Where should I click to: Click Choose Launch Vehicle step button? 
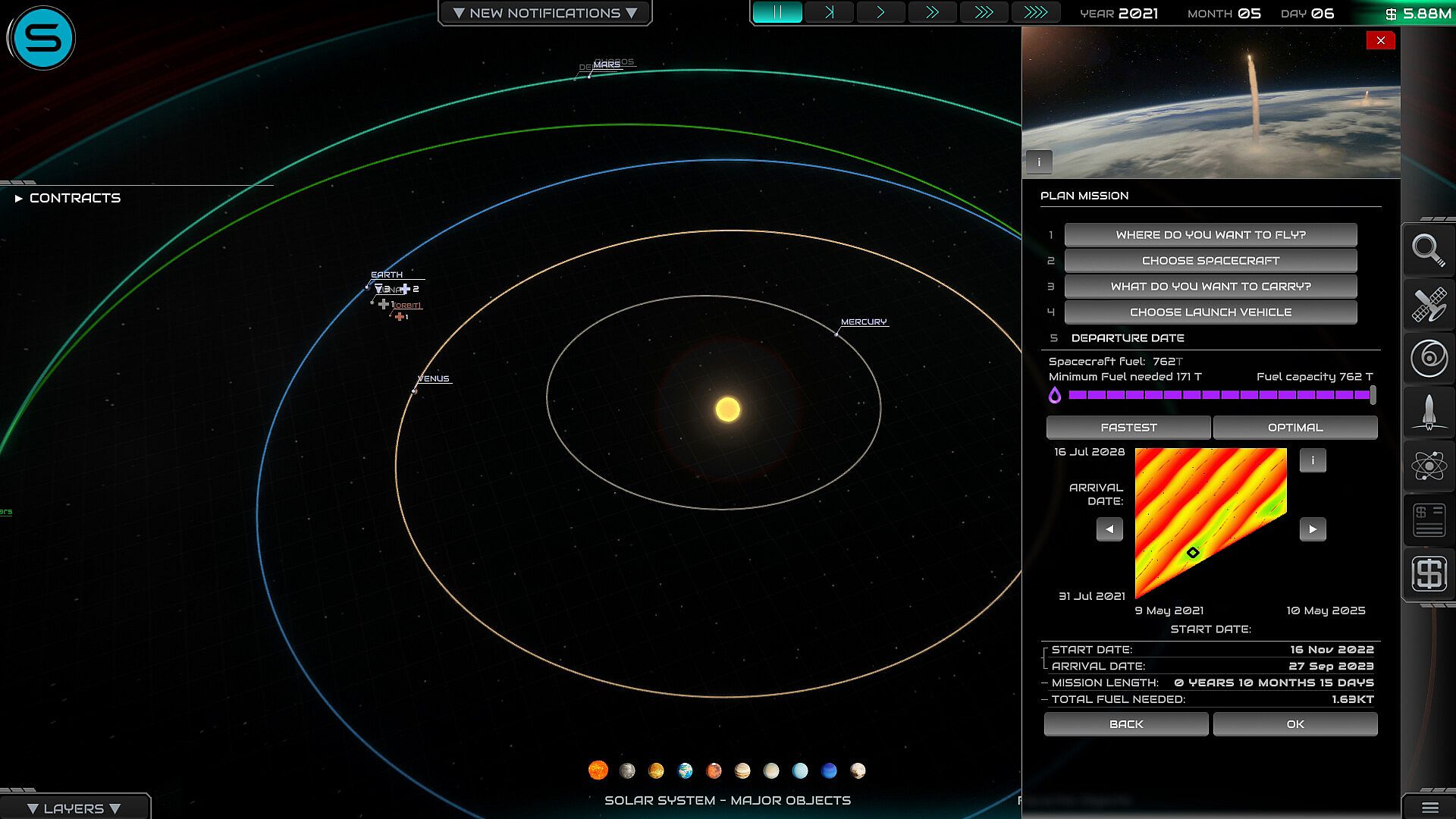[x=1210, y=312]
